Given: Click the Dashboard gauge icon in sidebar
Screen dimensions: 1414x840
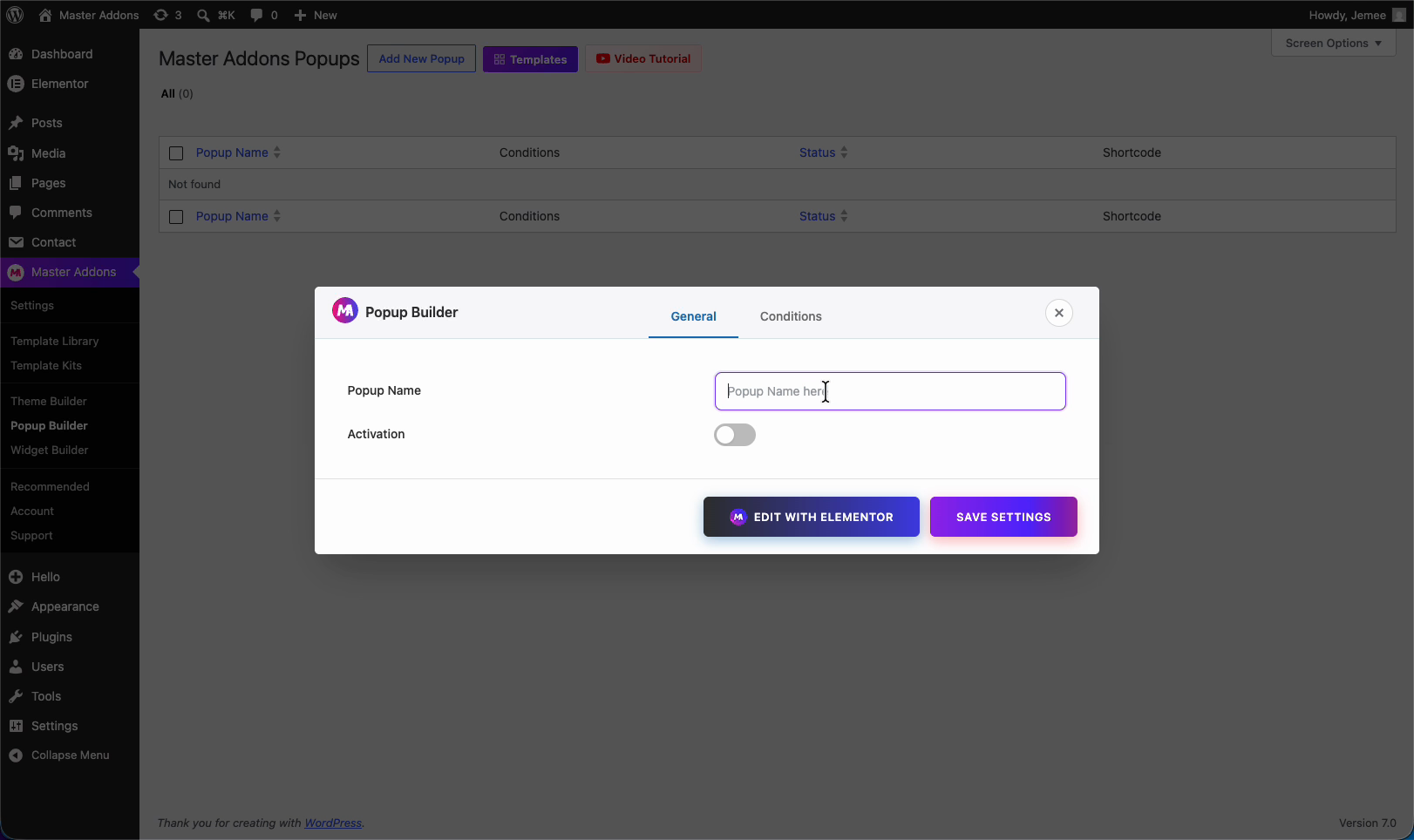Looking at the screenshot, I should click(x=16, y=54).
